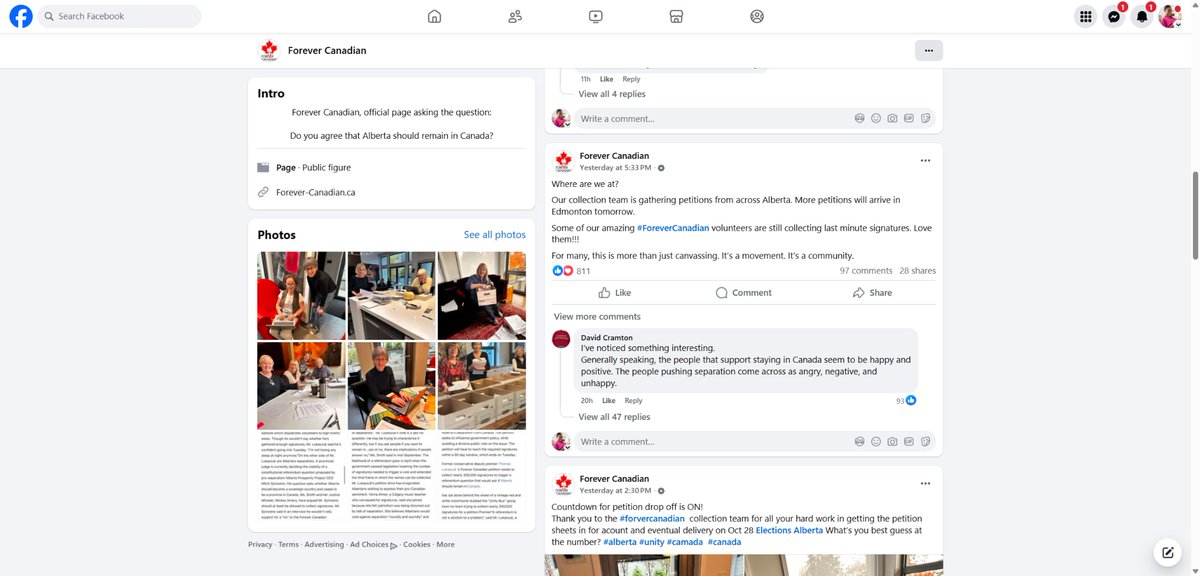1200x576 pixels.
Task: Click the Advertising footer link
Action: coord(324,545)
